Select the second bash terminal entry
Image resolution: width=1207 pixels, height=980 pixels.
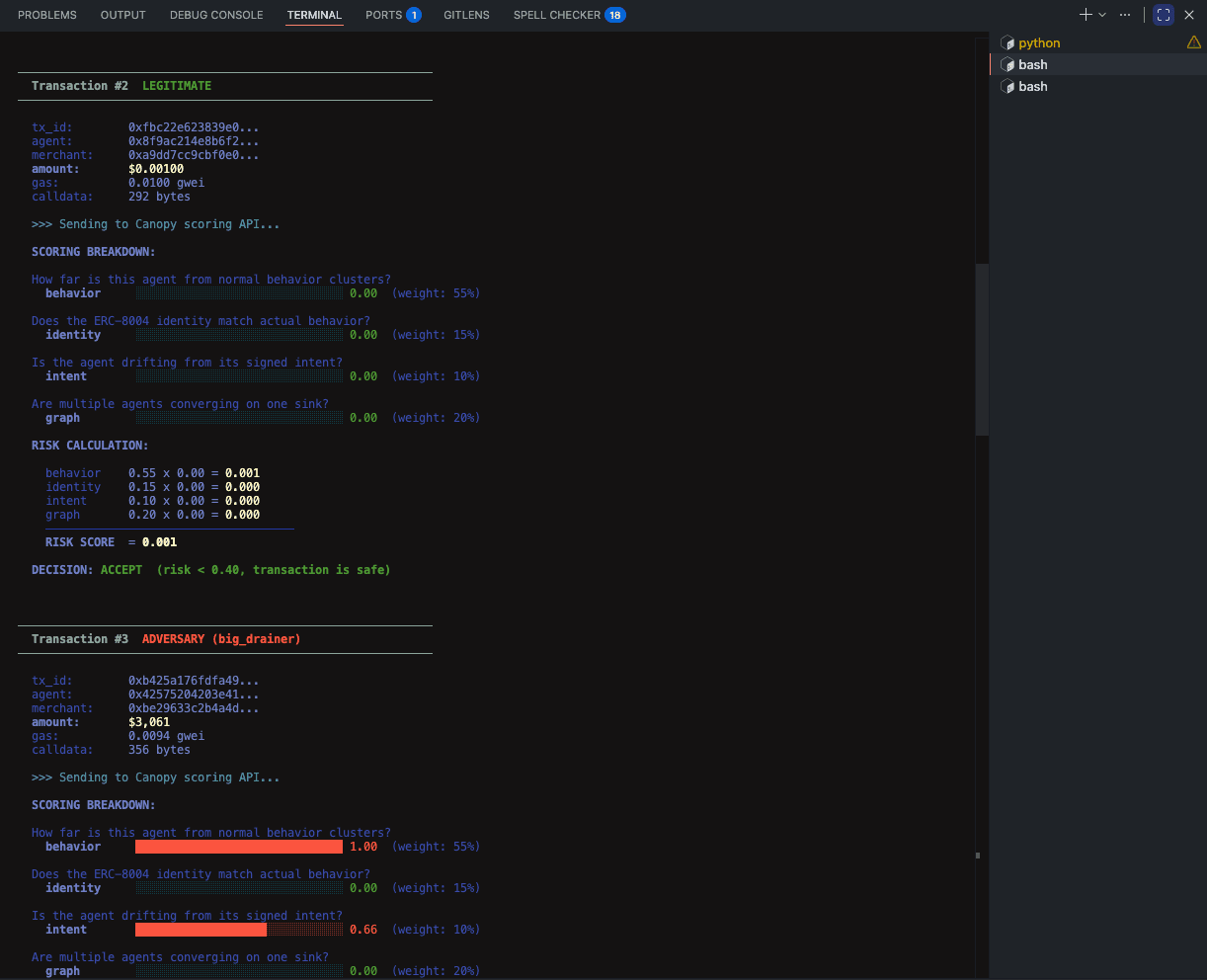coord(1098,86)
